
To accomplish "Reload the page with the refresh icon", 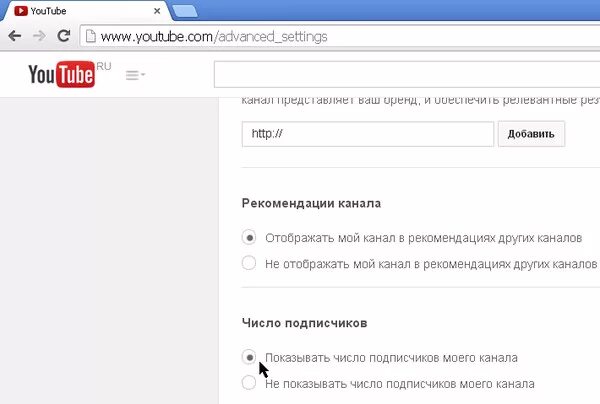I will tap(64, 36).
